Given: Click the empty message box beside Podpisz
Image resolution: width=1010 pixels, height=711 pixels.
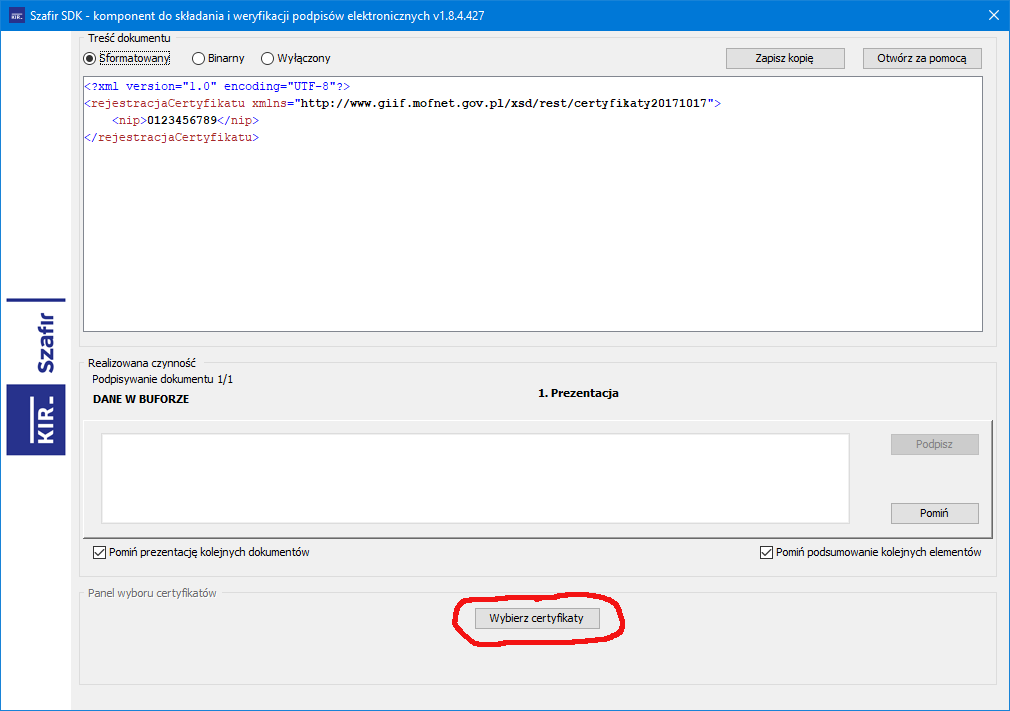Looking at the screenshot, I should coord(475,478).
